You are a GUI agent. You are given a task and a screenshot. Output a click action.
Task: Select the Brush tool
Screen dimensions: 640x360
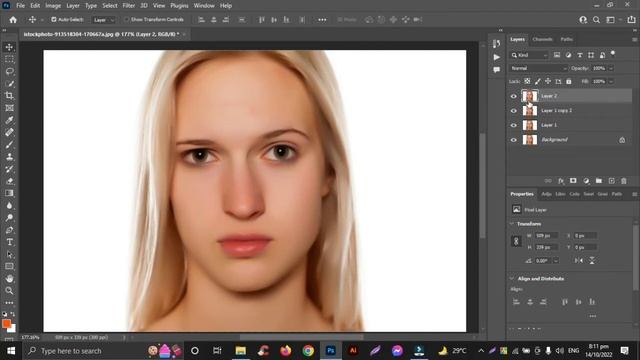pyautogui.click(x=9, y=145)
